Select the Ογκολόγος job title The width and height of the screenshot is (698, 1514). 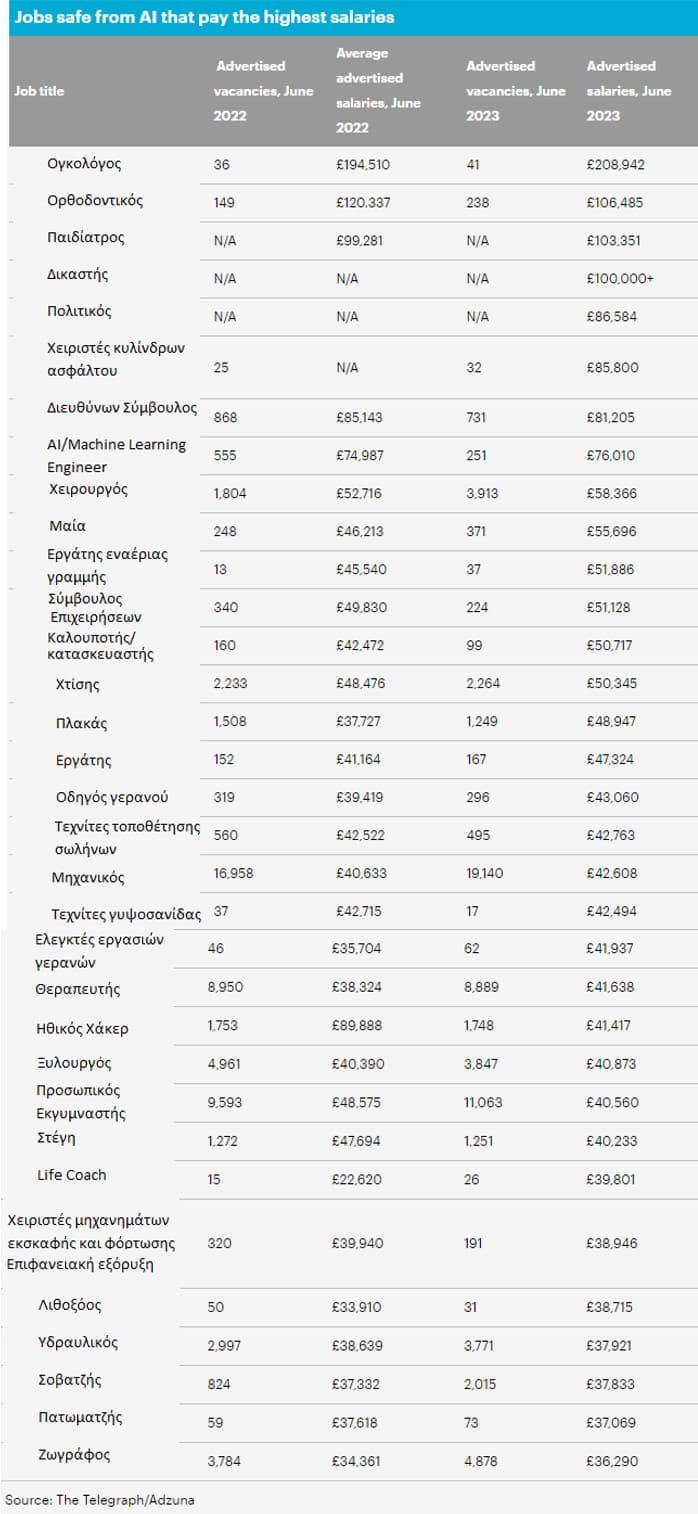(84, 163)
